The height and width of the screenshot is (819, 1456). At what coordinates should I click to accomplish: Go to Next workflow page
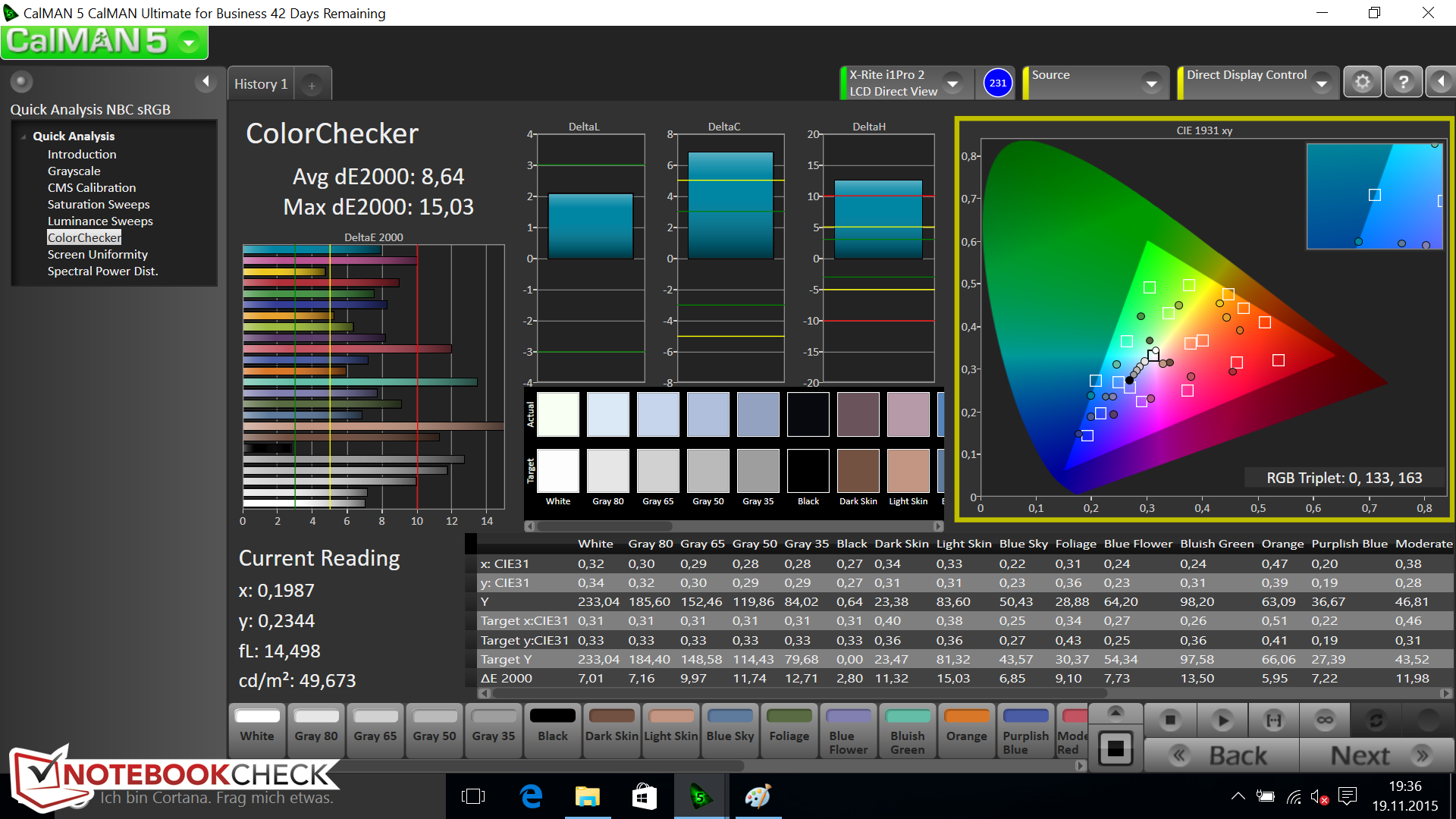coord(1378,755)
